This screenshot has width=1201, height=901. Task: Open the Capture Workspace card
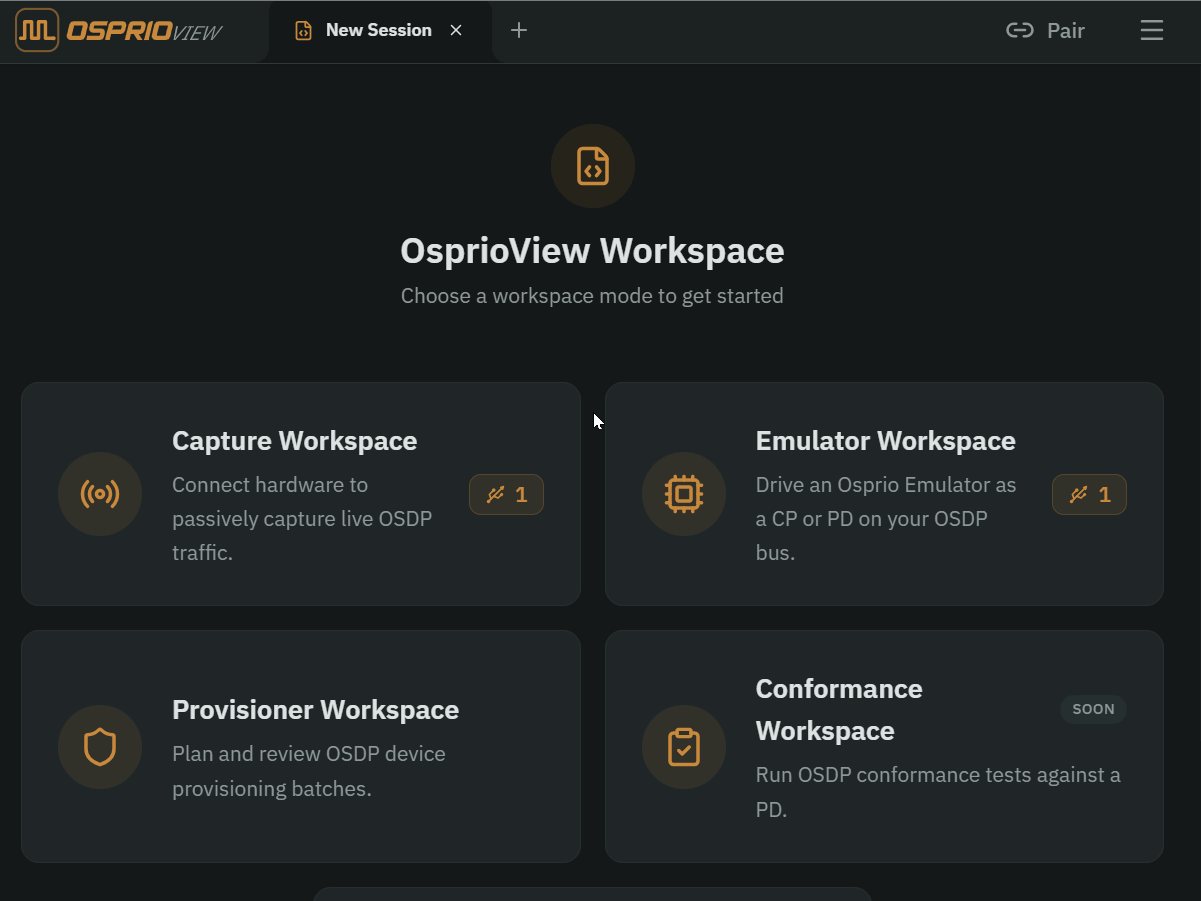click(301, 494)
